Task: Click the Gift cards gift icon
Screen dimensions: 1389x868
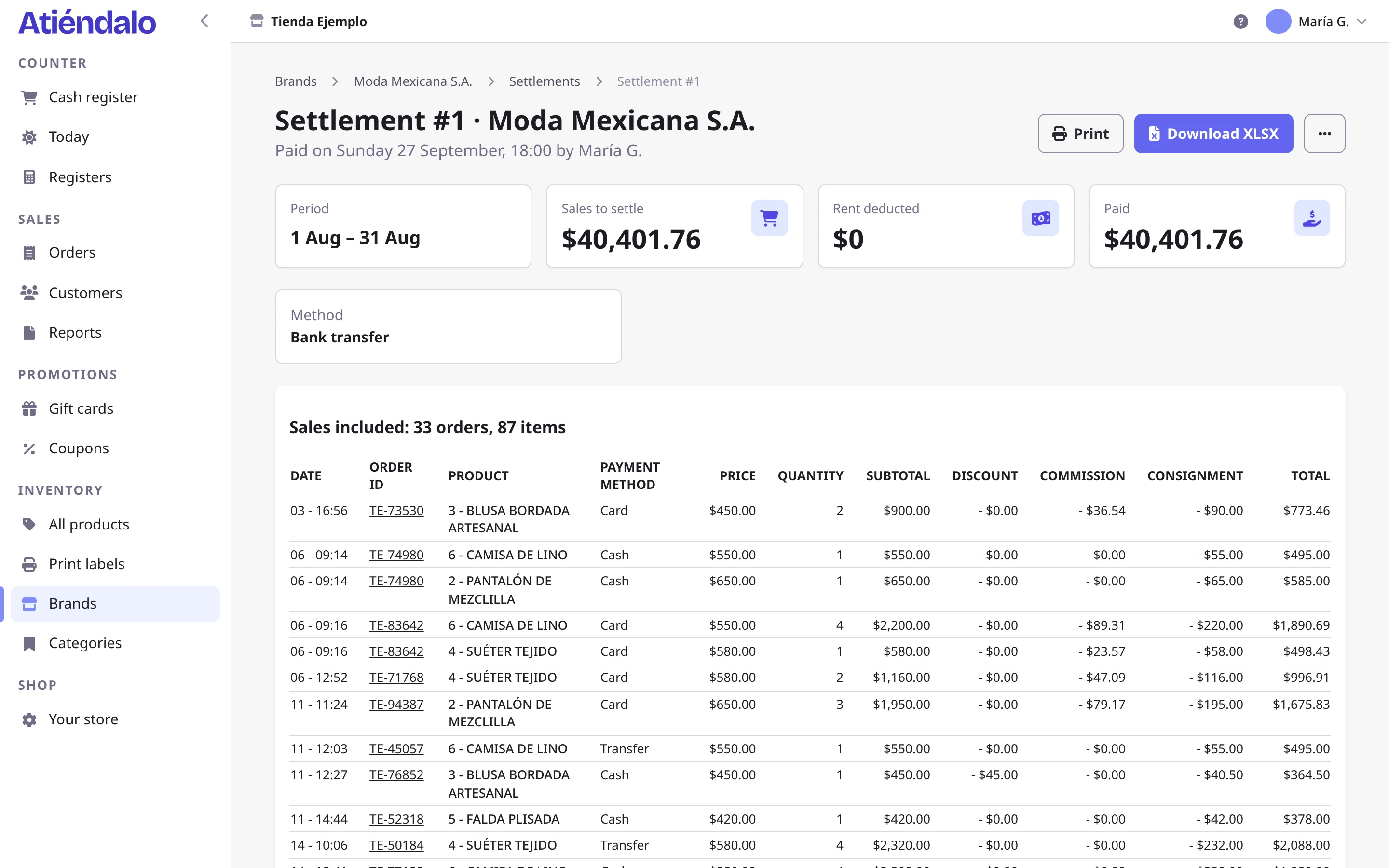Action: (29, 409)
